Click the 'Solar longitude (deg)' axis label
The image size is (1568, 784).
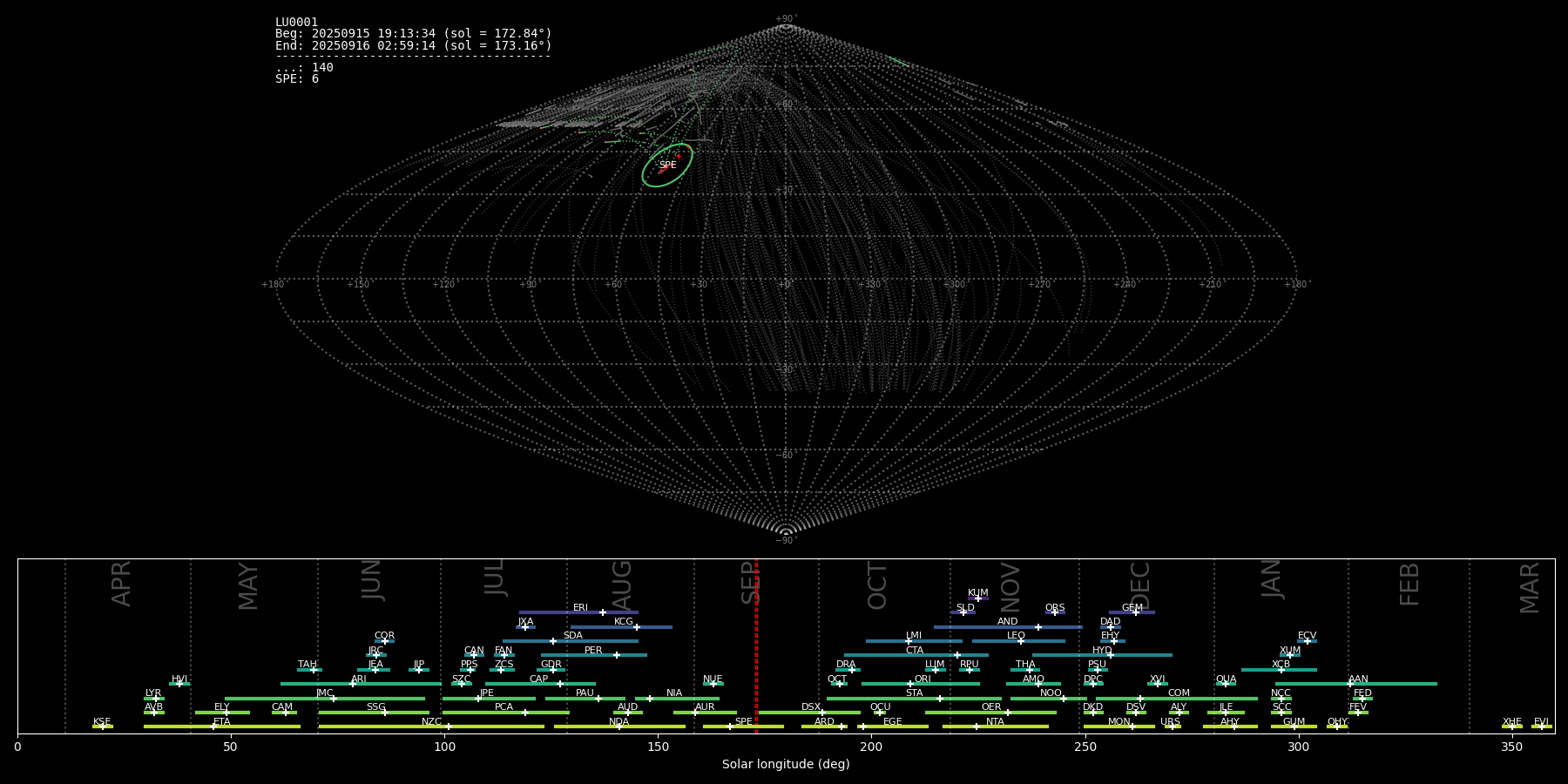tap(786, 764)
